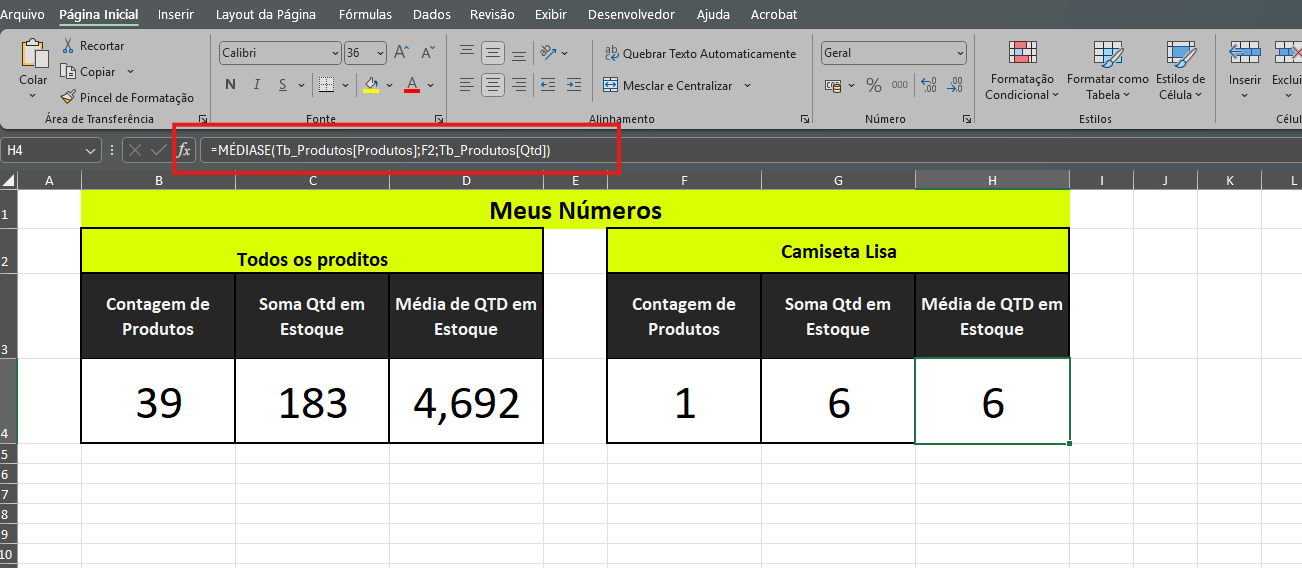Toggle bold (N) formatting

tap(230, 85)
